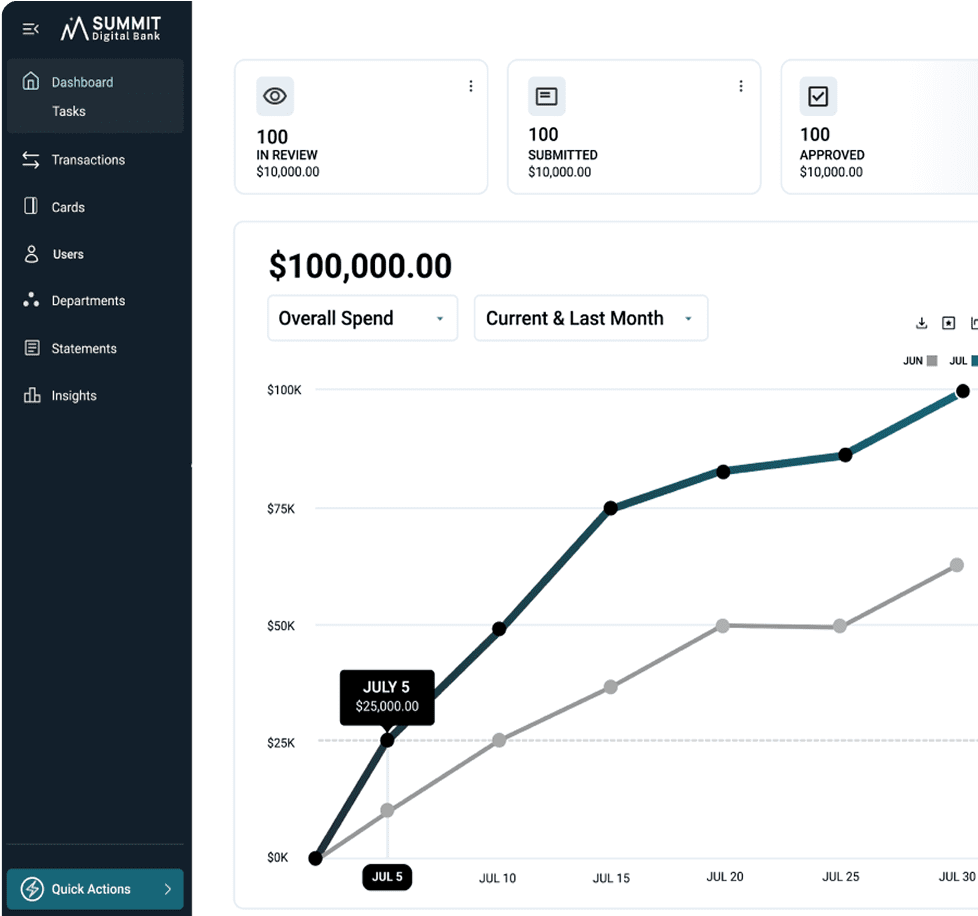Select the July 25 dark line data point
The height and width of the screenshot is (916, 978).
pyautogui.click(x=845, y=455)
